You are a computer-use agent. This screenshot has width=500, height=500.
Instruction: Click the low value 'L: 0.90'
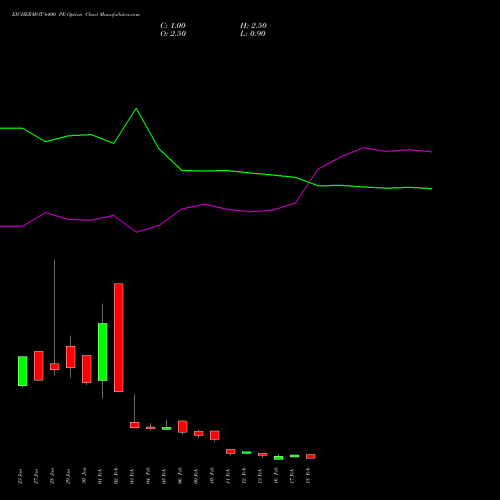tap(253, 34)
